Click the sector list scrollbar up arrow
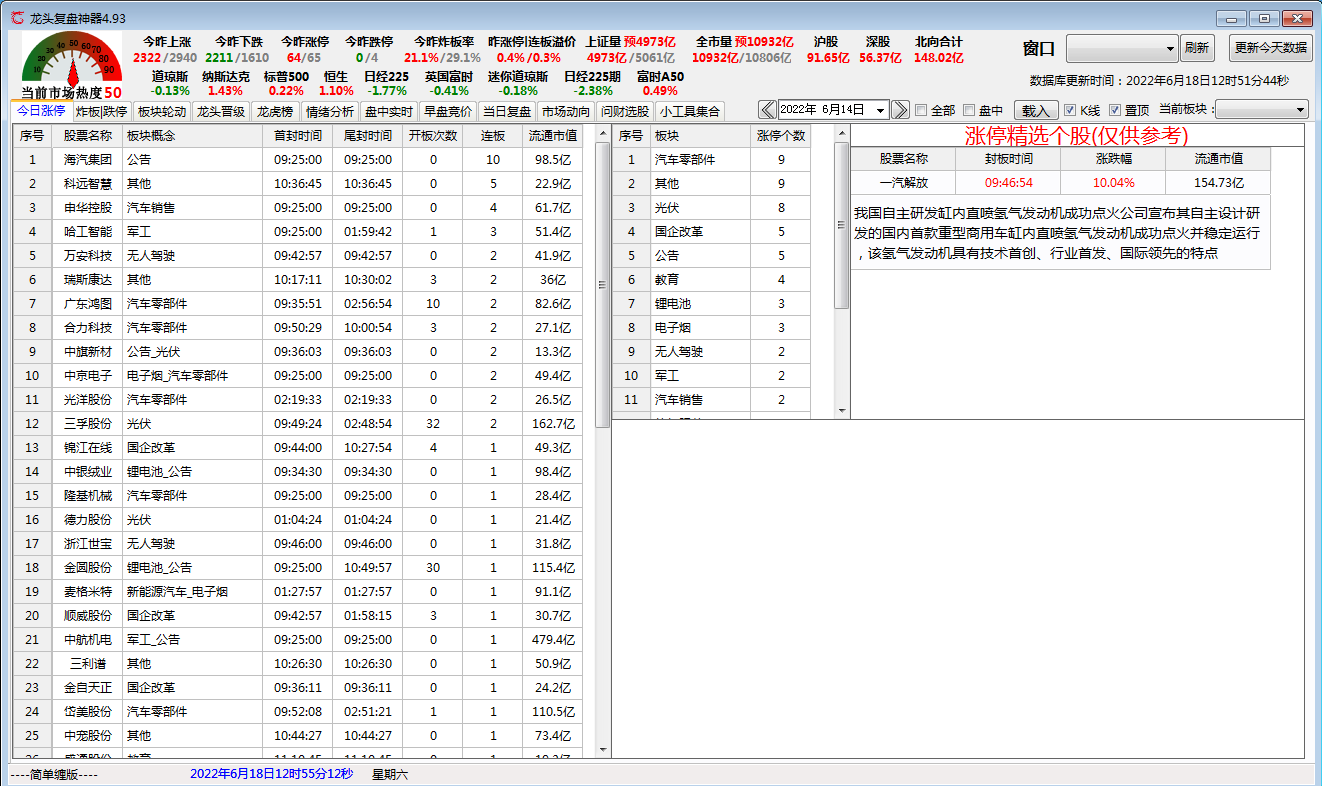 coord(841,132)
